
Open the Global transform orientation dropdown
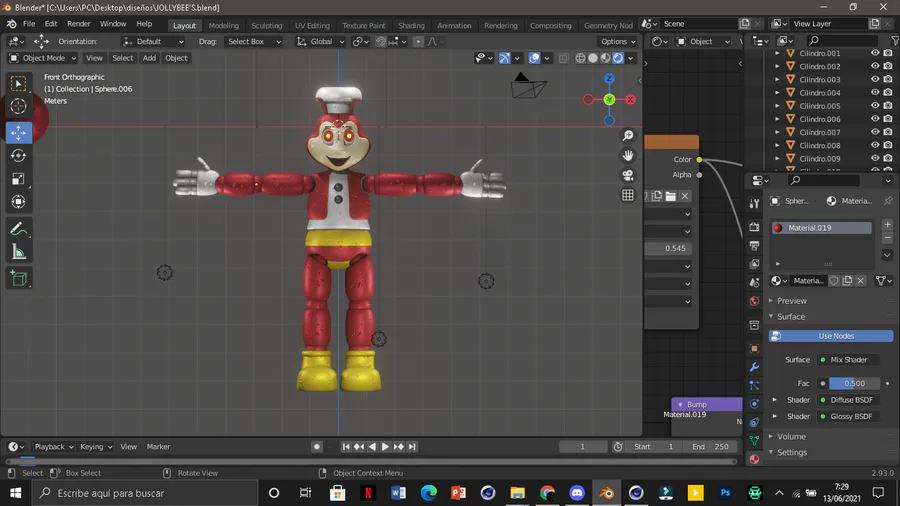click(320, 41)
